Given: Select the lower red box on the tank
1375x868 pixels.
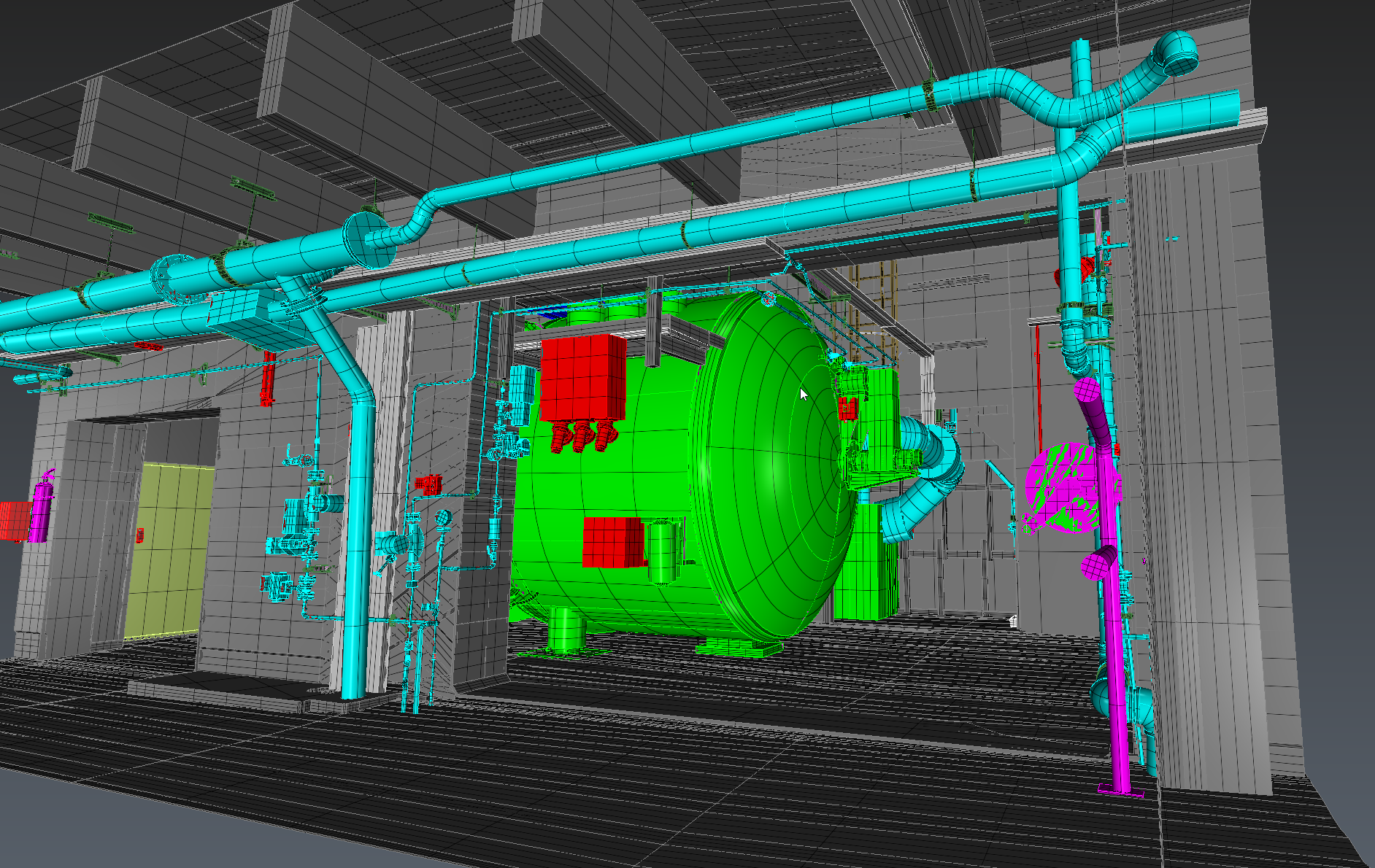Looking at the screenshot, I should [612, 542].
